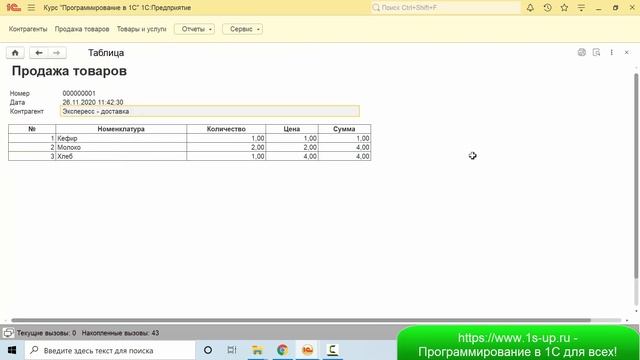Open service settings lines icon in title bar
Image resolution: width=640 pixels, height=360 pixels.
click(581, 7)
